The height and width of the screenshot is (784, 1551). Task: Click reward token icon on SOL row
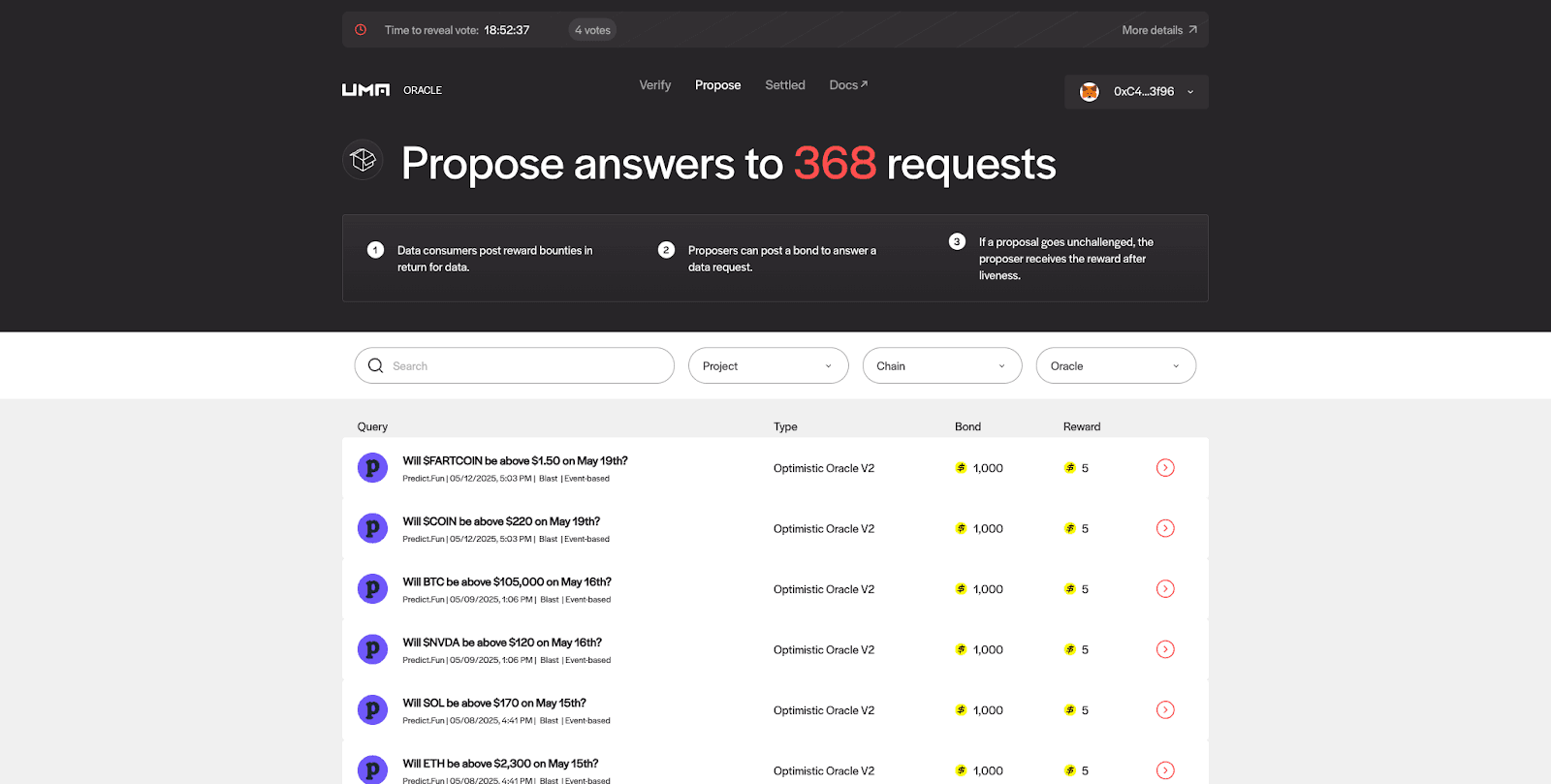[1069, 710]
